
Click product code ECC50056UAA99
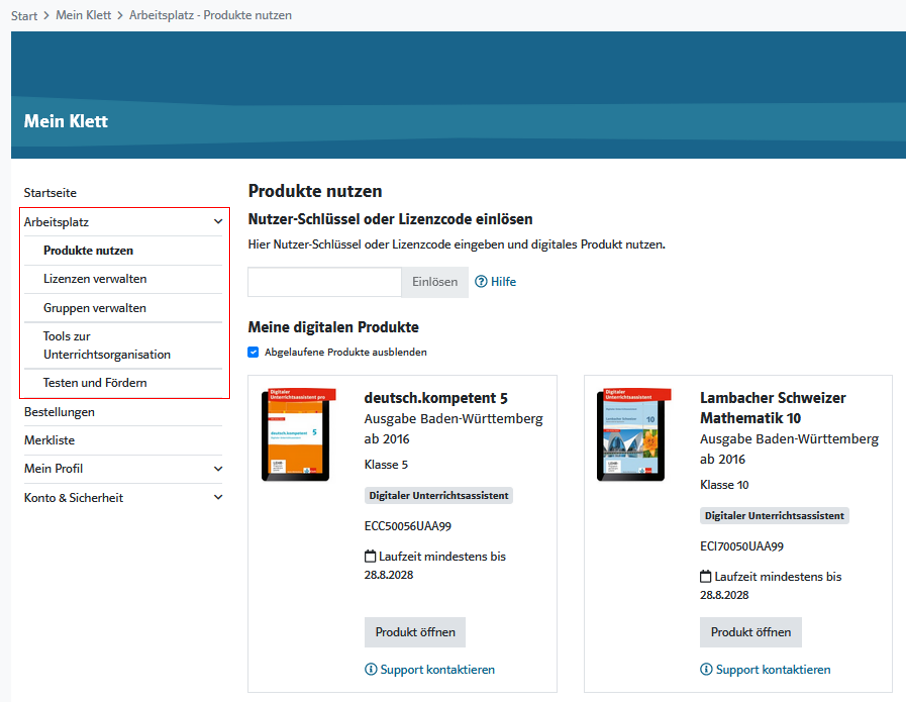[x=408, y=526]
